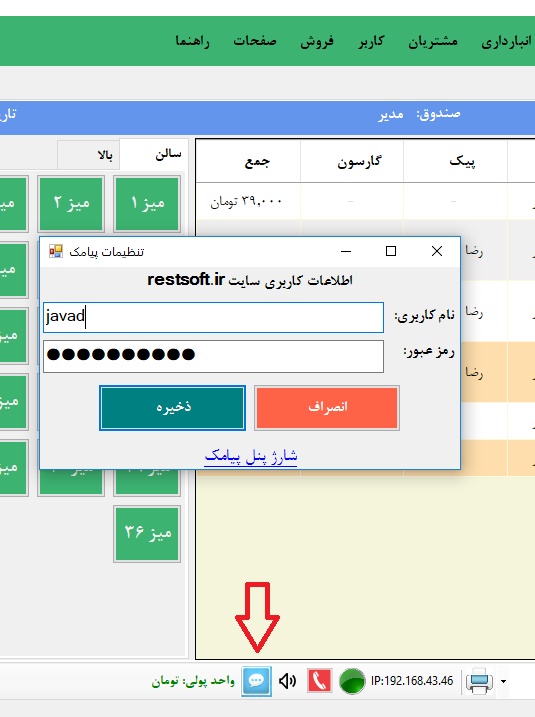Click the username field containing javad
The image size is (535, 717).
coord(213,317)
